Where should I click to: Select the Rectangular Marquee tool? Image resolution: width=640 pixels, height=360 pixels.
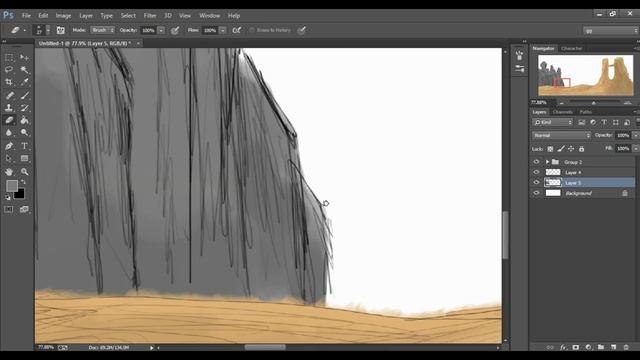(9, 58)
